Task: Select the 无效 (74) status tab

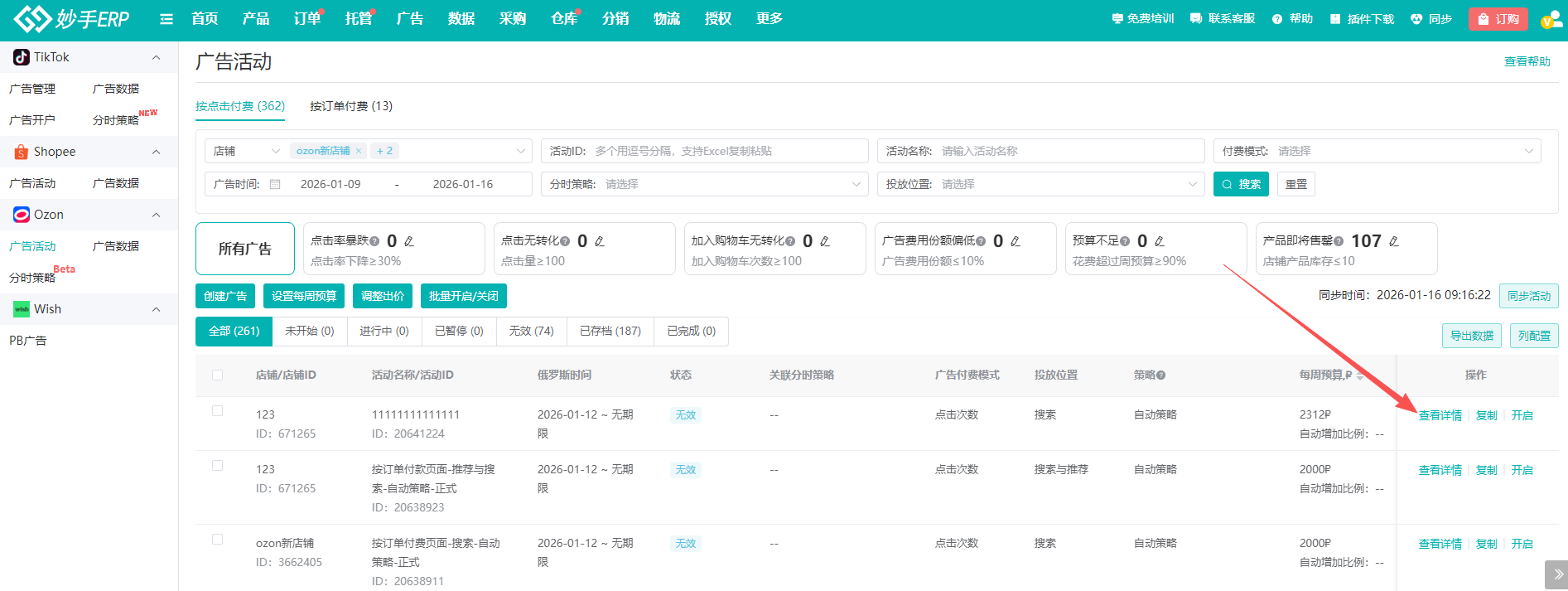Action: (x=532, y=331)
